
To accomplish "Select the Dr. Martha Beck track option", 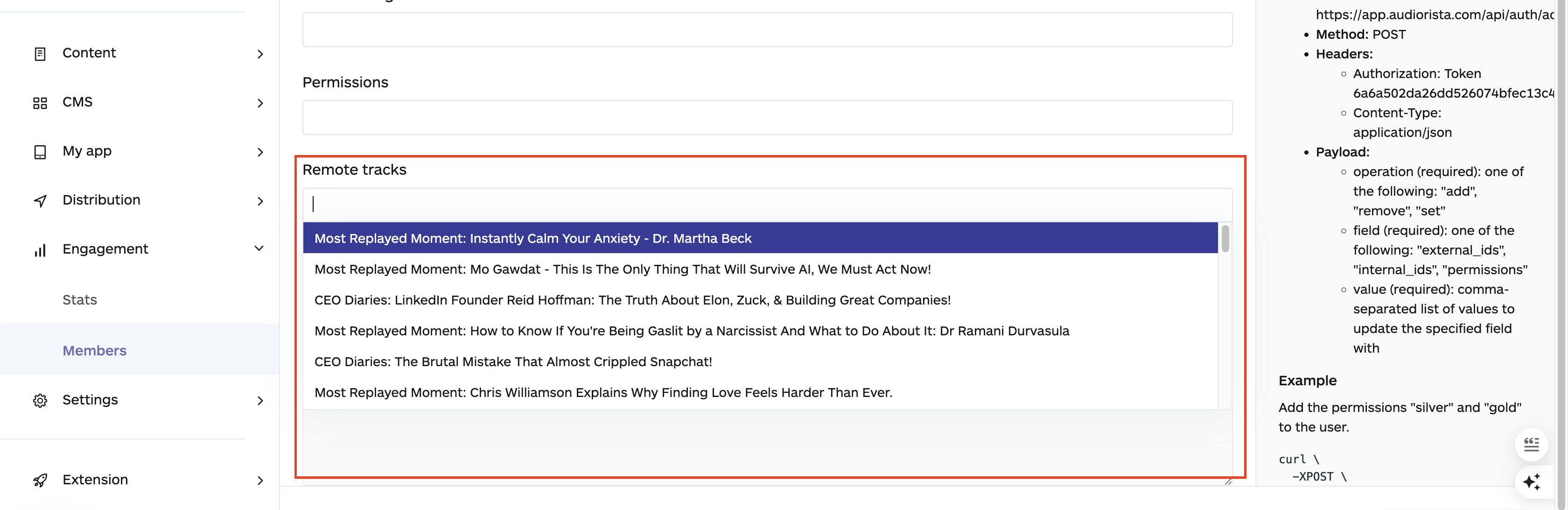I will click(x=532, y=238).
